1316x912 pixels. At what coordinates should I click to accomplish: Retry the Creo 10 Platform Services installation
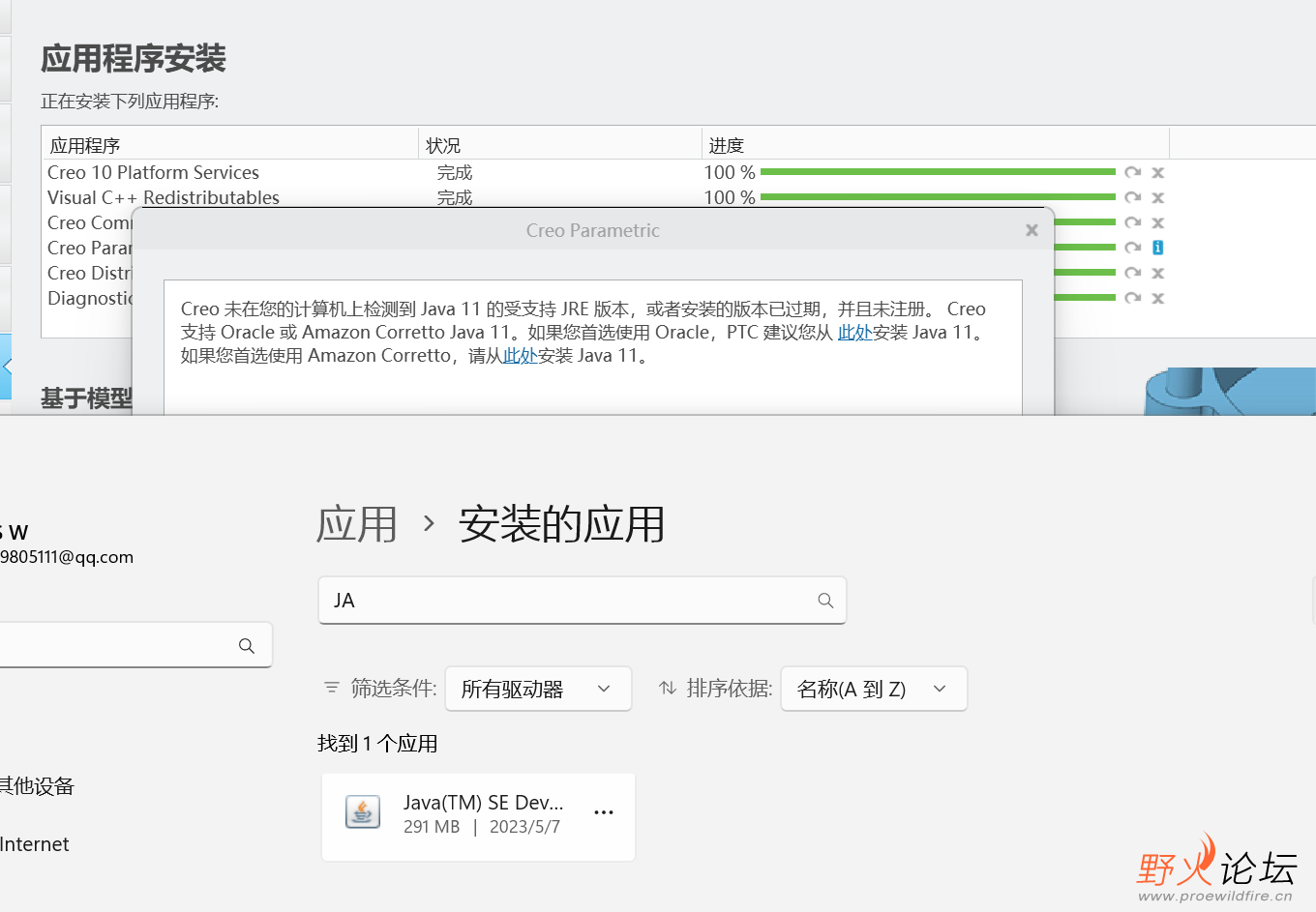click(1132, 172)
